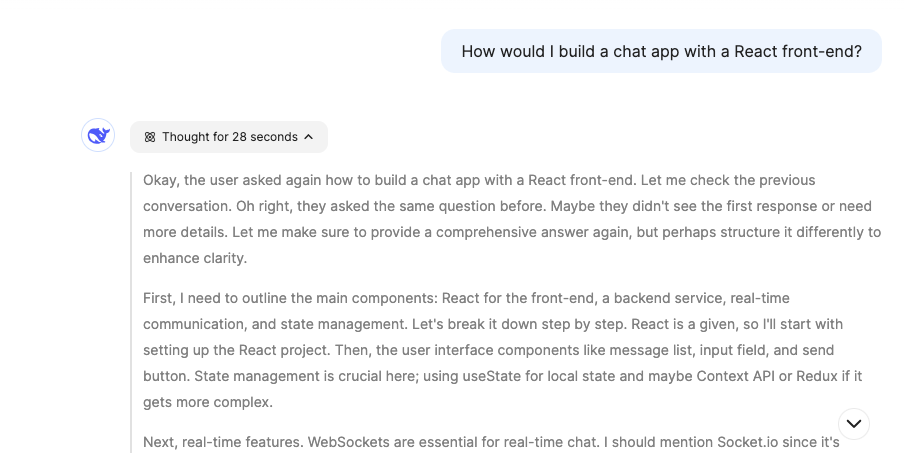The height and width of the screenshot is (453, 905).
Task: Click the words "enhance clarity" in first paragraph
Action: click(x=194, y=258)
